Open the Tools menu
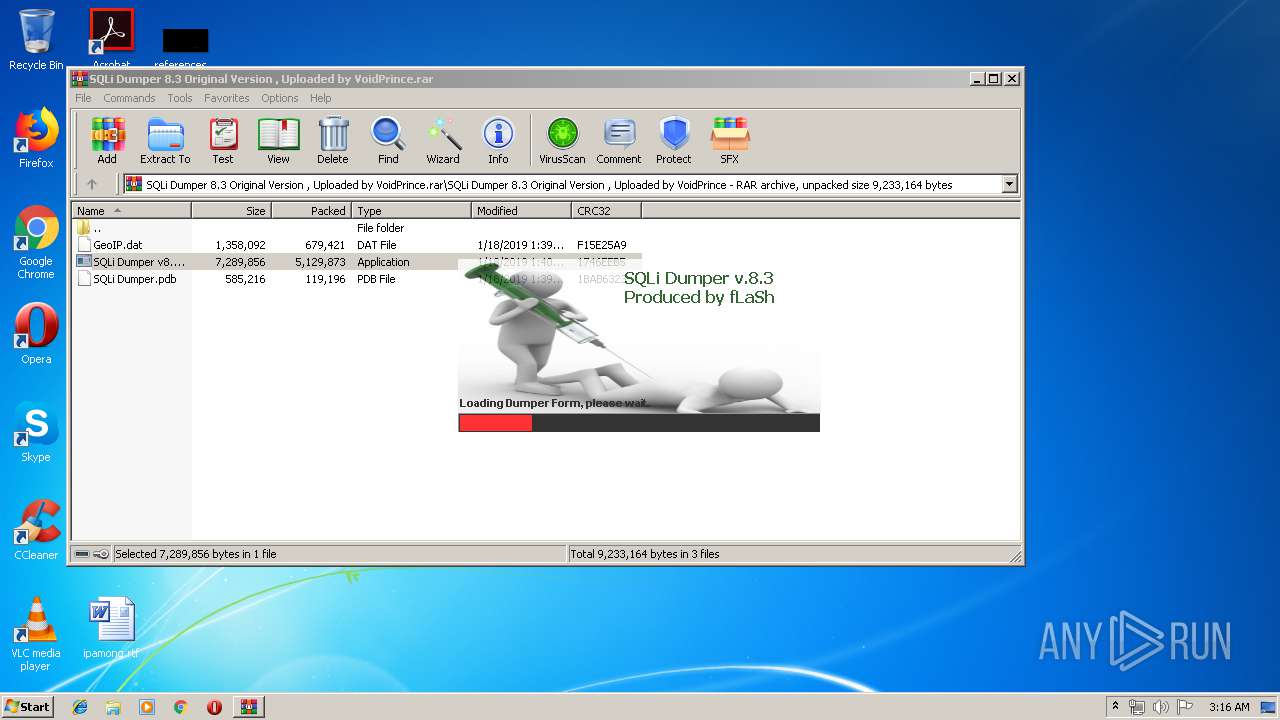The height and width of the screenshot is (720, 1280). pos(180,98)
